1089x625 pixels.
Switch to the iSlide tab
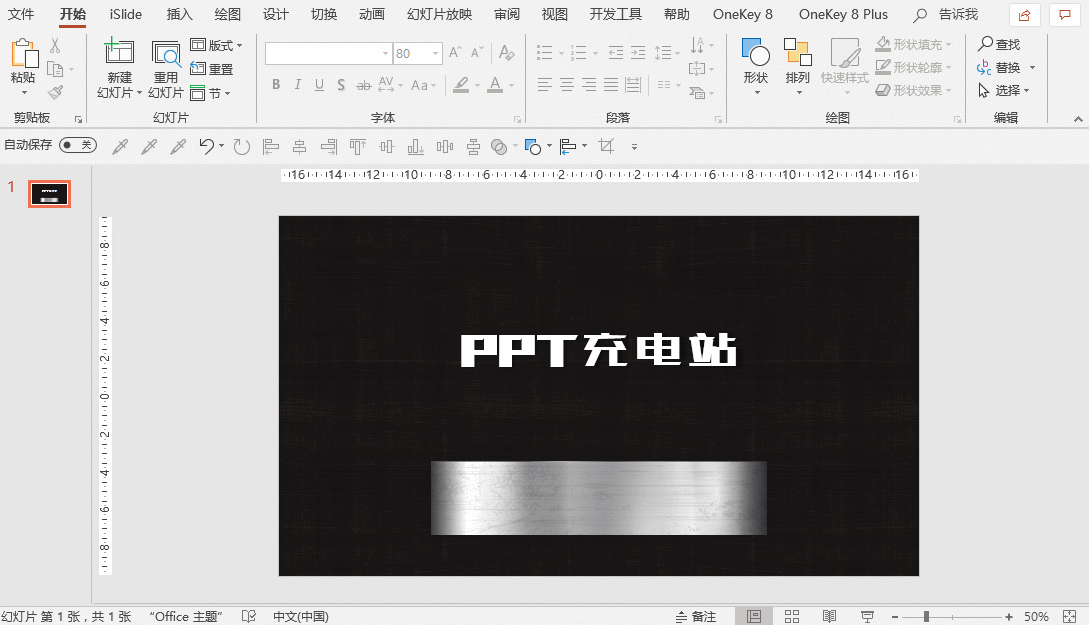tap(126, 14)
